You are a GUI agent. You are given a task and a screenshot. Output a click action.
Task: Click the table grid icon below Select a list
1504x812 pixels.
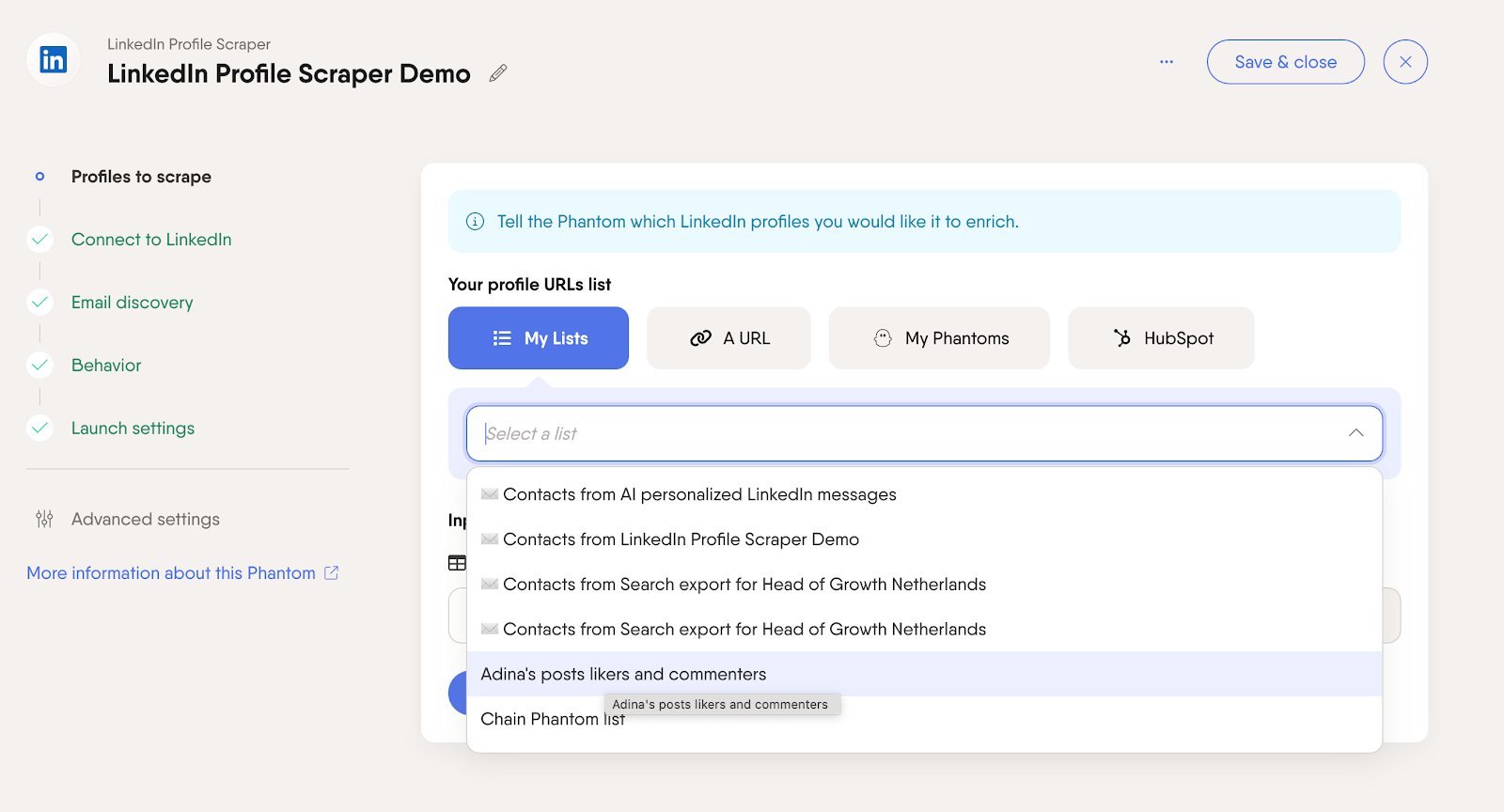[x=457, y=563]
